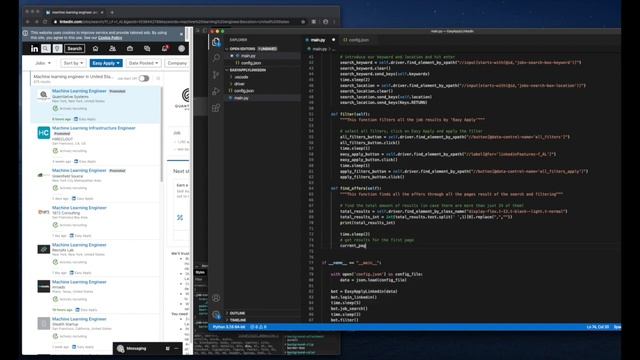The image size is (640, 360).
Task: Open Machine Learning Infrastructure Engineer job
Action: click(93, 128)
